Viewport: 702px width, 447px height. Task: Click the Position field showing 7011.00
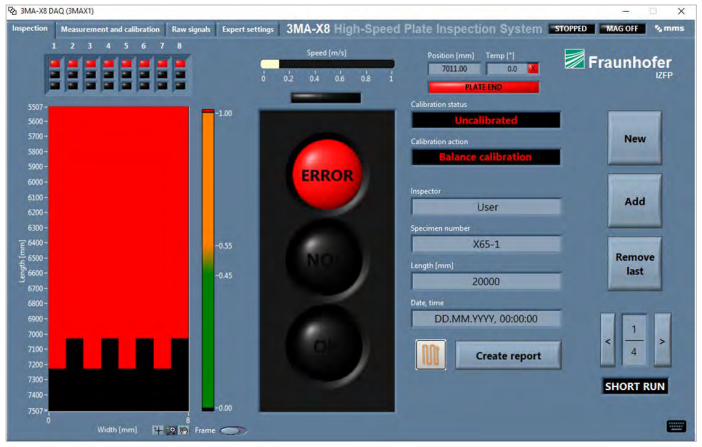click(x=454, y=69)
